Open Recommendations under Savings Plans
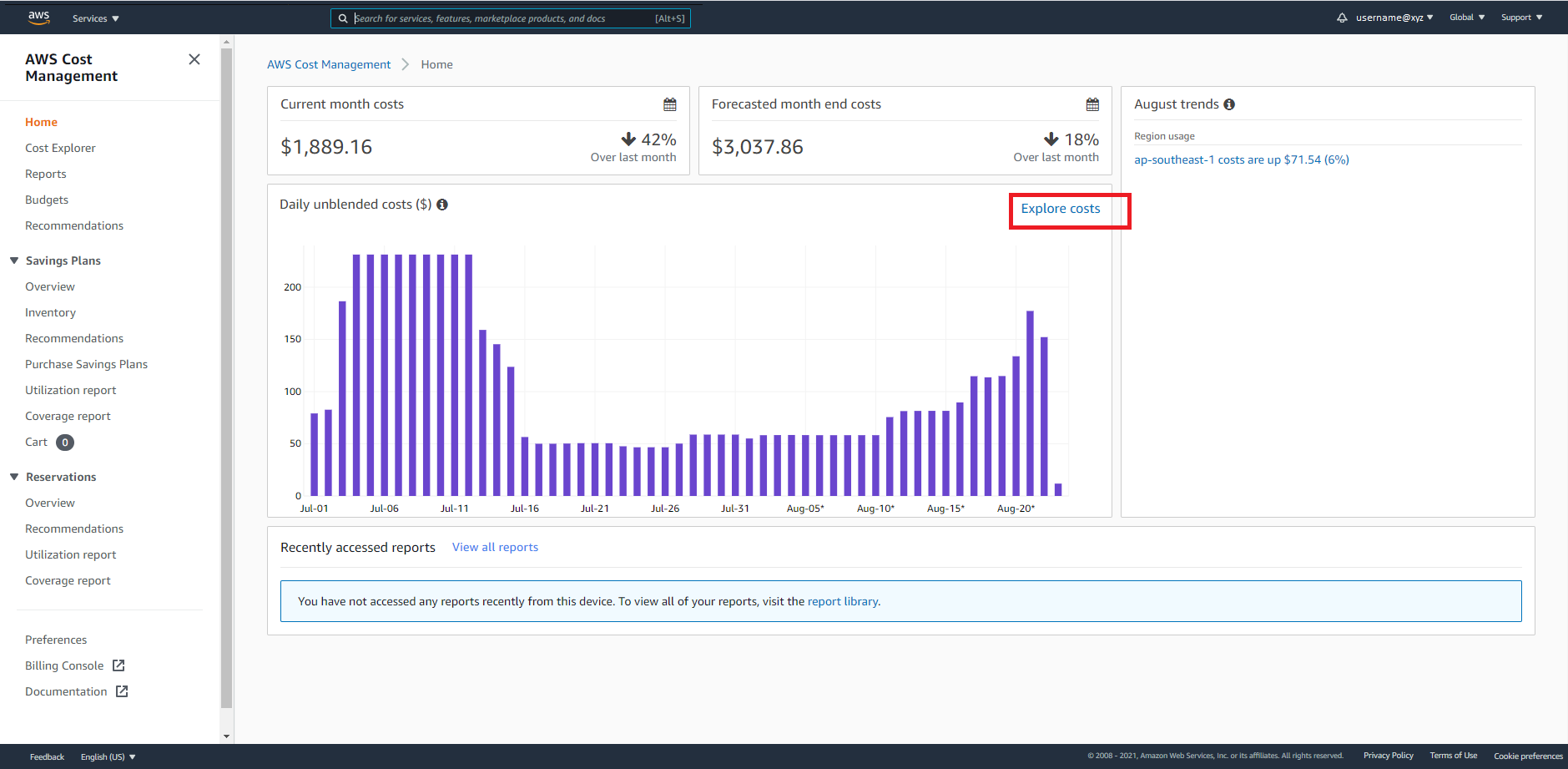Image resolution: width=1568 pixels, height=769 pixels. click(74, 338)
